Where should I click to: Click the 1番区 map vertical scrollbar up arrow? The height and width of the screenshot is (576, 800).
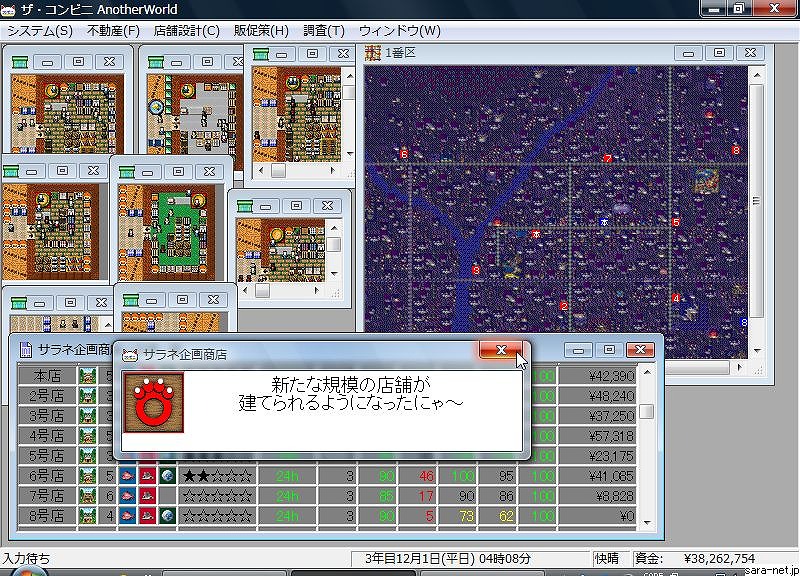[757, 74]
